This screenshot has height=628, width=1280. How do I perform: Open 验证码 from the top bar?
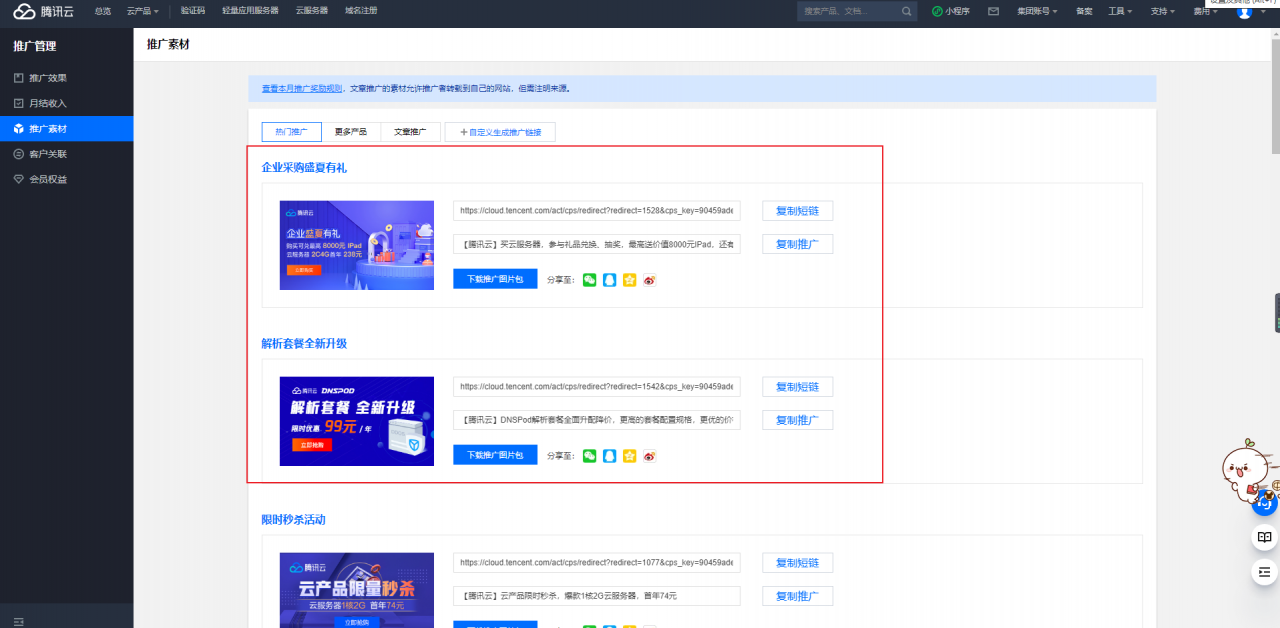pyautogui.click(x=193, y=11)
